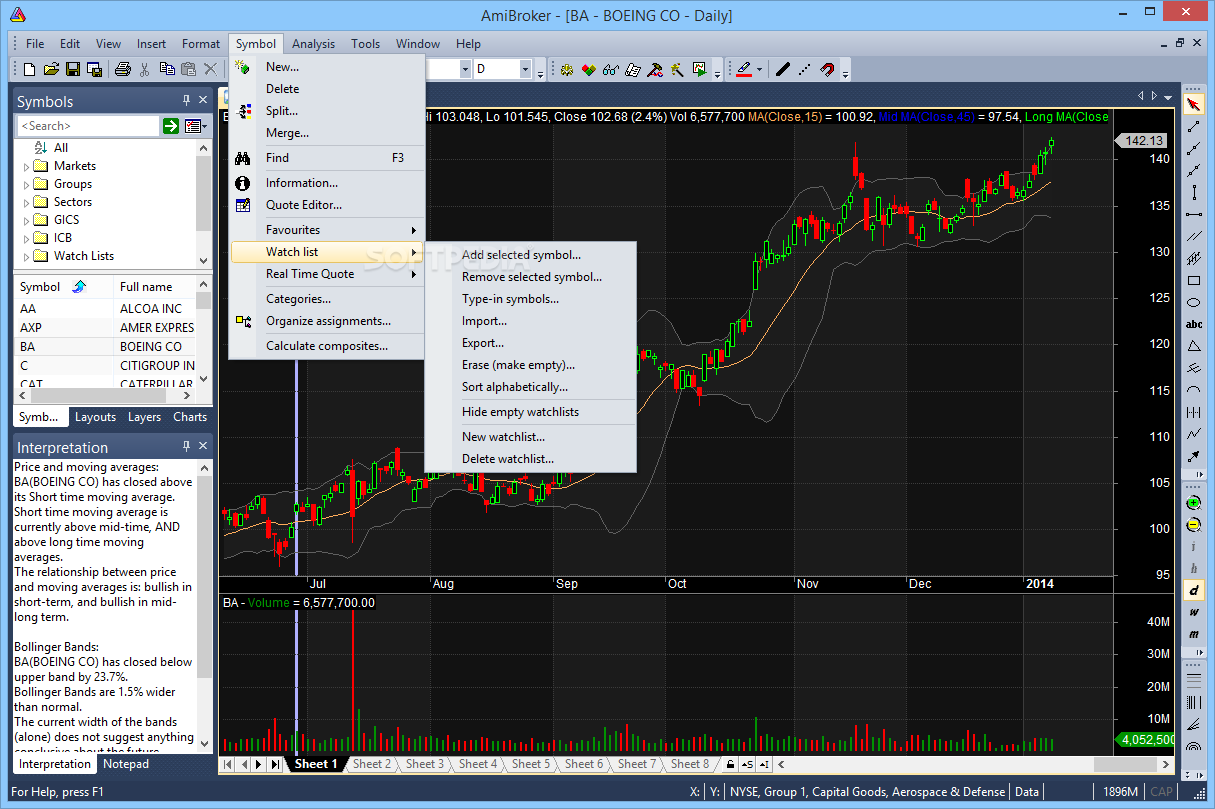
Task: Click the New file toolbar icon
Action: (x=29, y=69)
